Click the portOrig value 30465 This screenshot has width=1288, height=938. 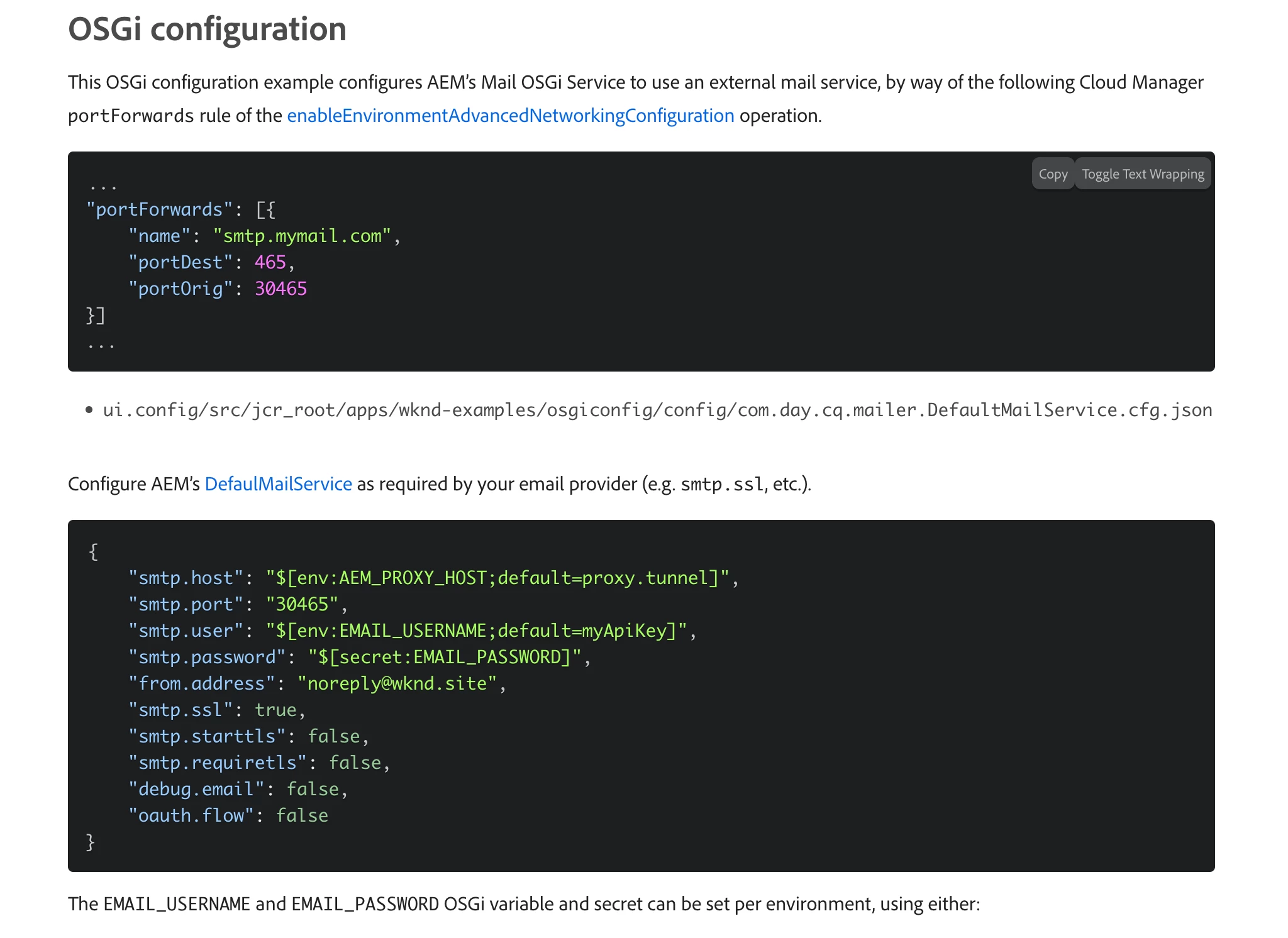pyautogui.click(x=280, y=289)
